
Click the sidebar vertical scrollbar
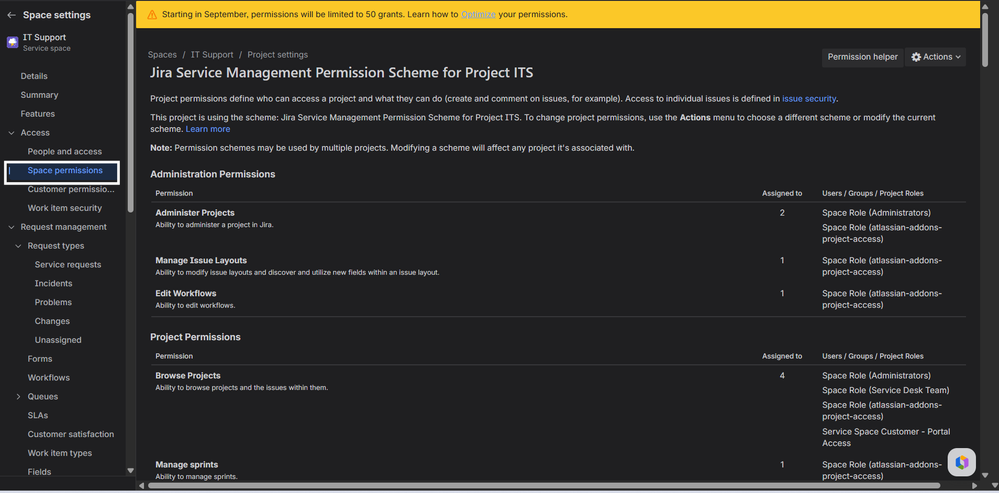[131, 111]
